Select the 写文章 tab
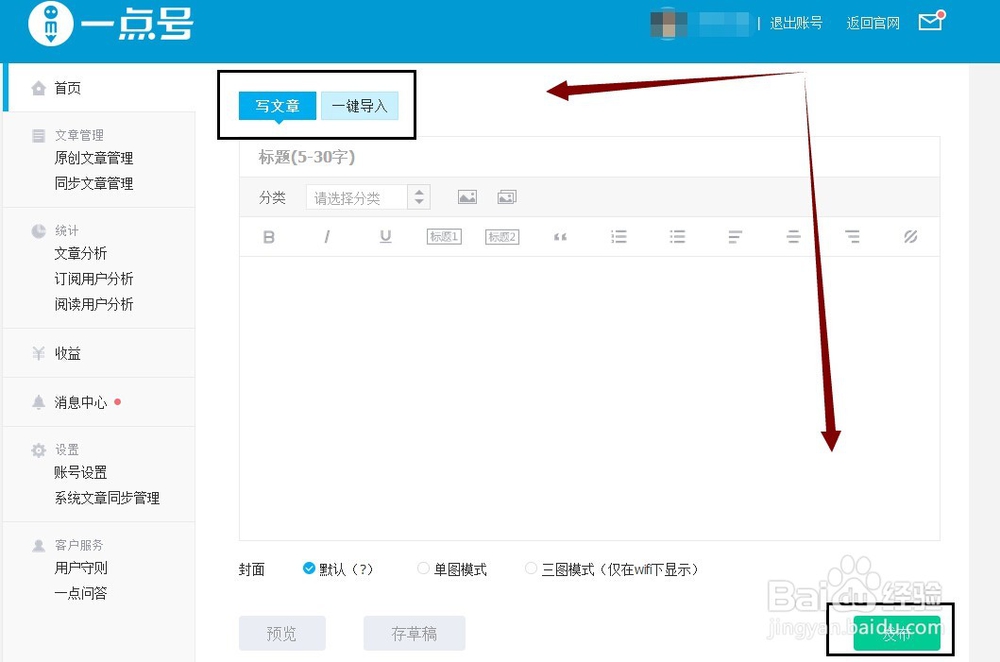Screen dimensions: 1000x662 point(277,105)
